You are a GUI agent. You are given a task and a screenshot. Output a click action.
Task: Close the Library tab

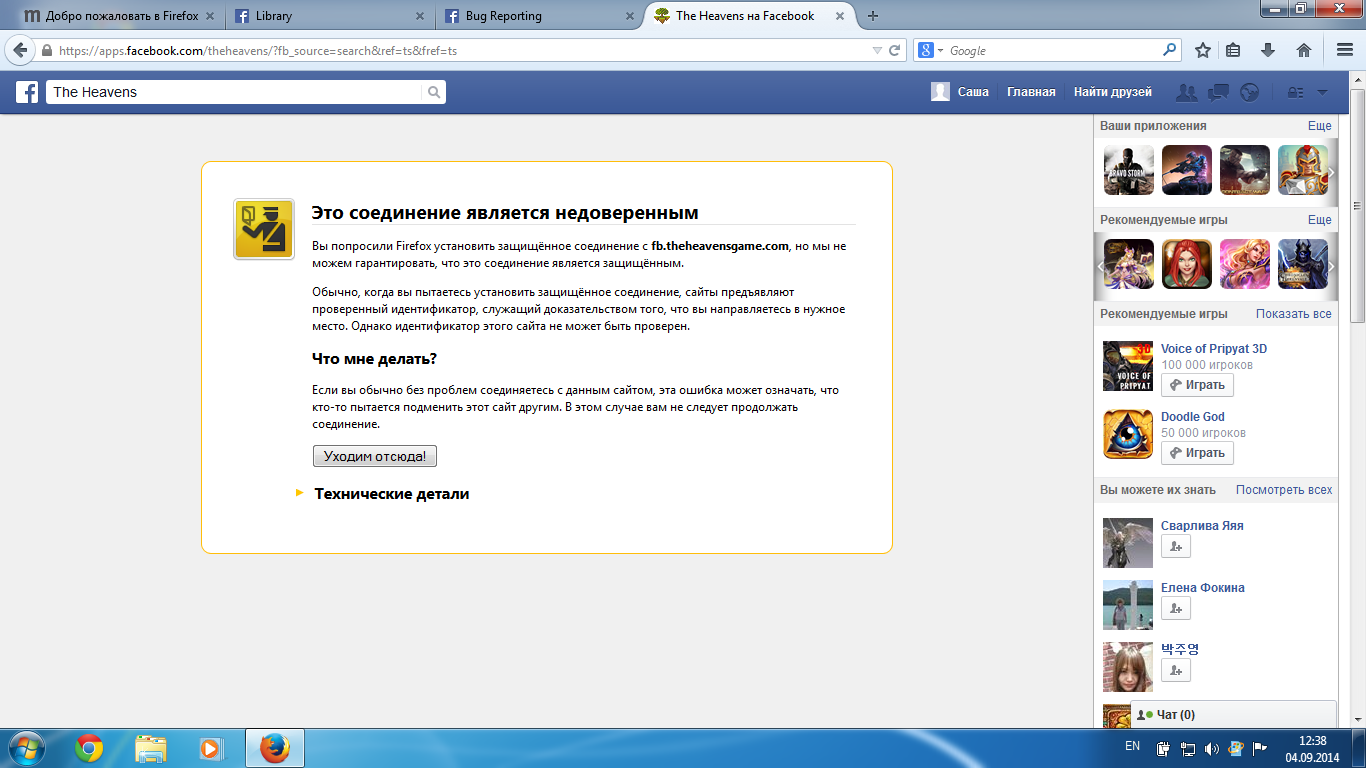[418, 16]
